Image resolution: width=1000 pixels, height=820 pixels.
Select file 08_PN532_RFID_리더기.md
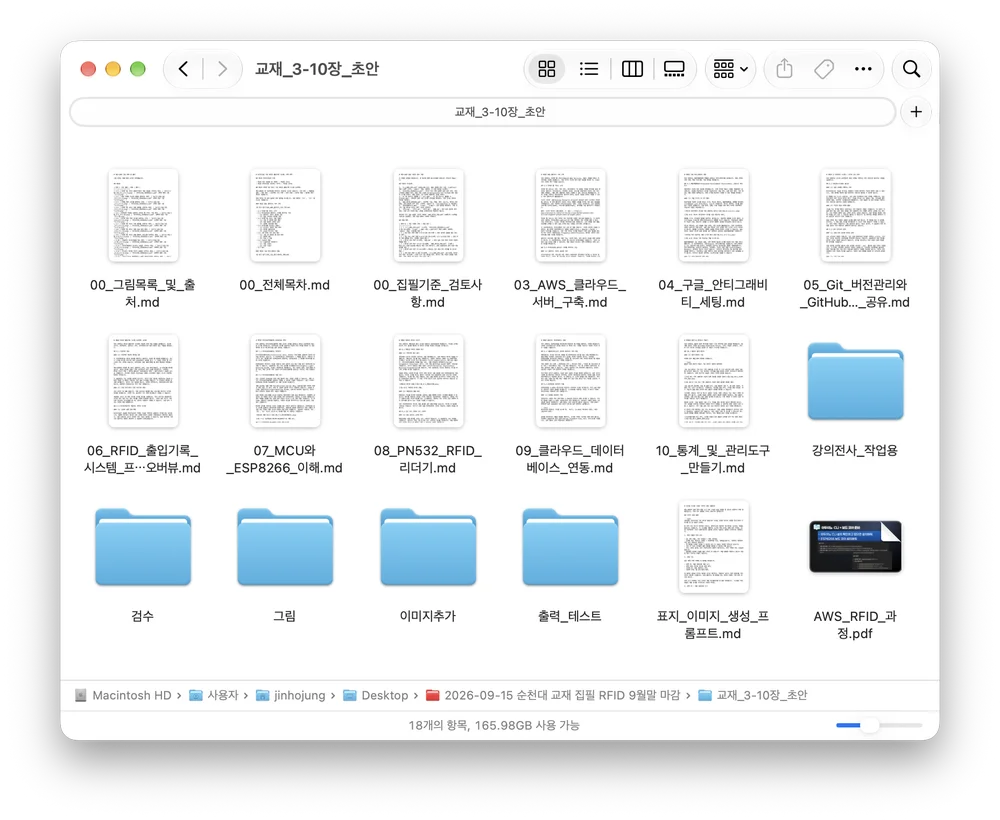click(428, 405)
